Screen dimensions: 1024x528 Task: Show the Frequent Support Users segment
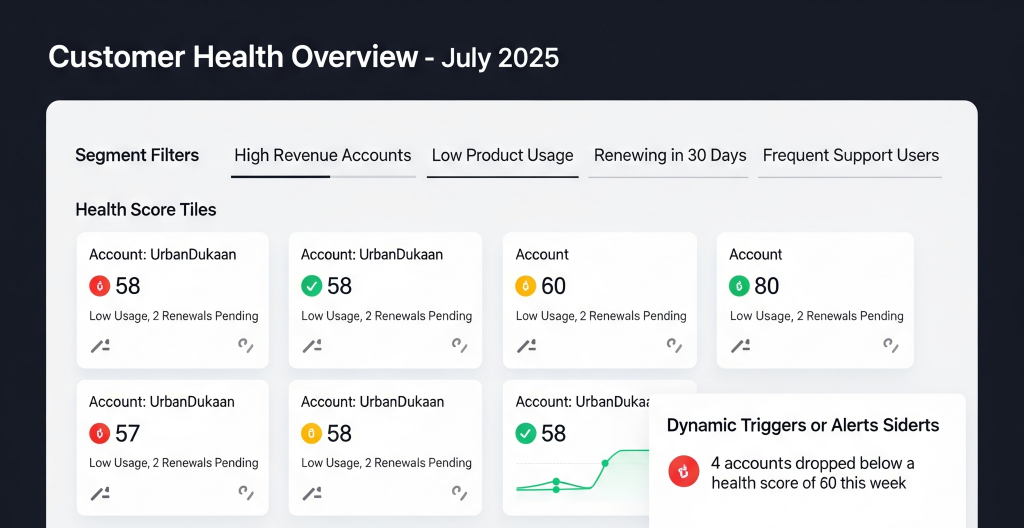[850, 155]
